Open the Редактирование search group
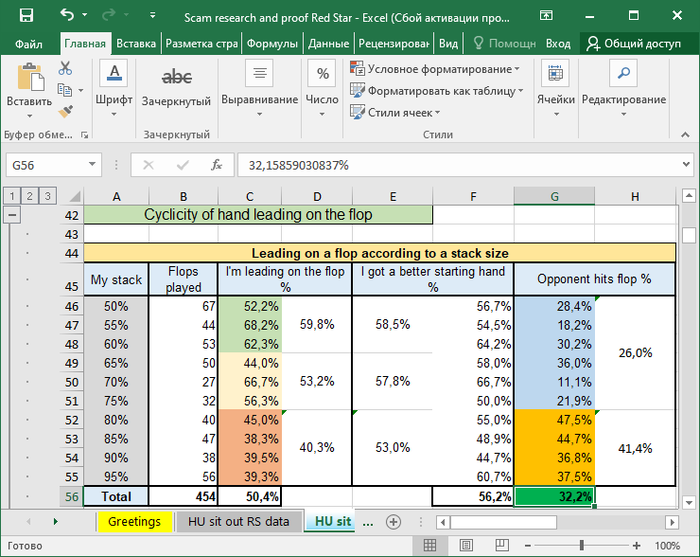Screen dimensions: 700x557 point(624,89)
